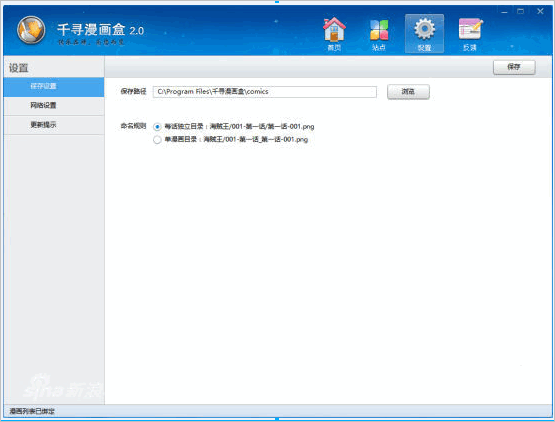Switch to the 更新提示 sidebar tab

[x=54, y=125]
